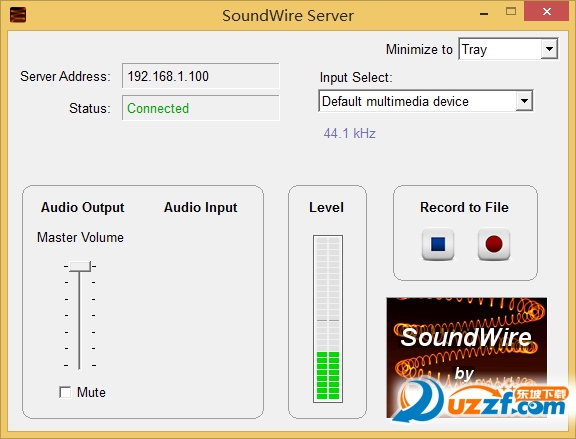Click the audio Level meter
Screen dimensions: 576x439
(x=328, y=319)
